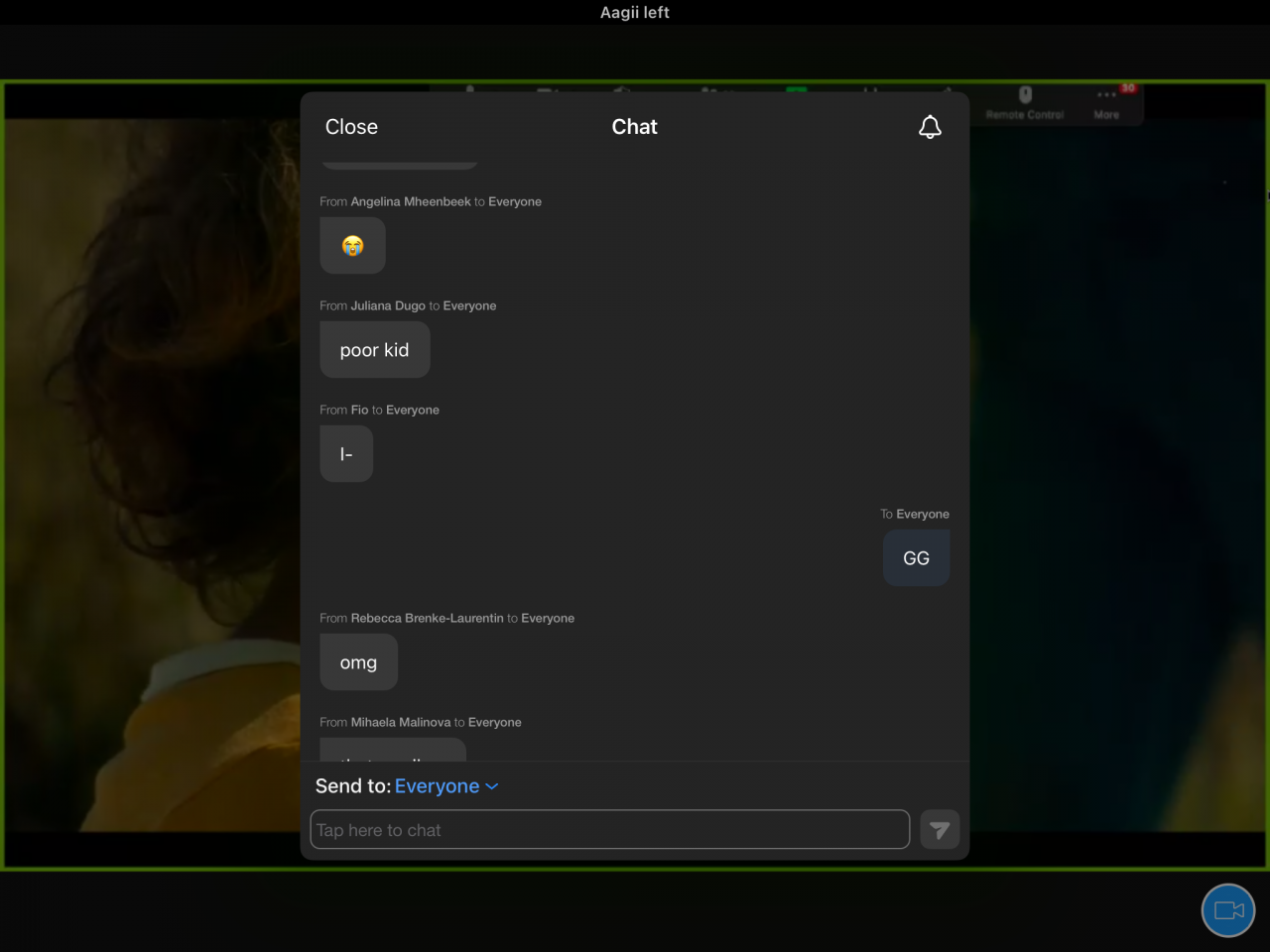The image size is (1270, 952).
Task: Open Remote Control in the meeting toolbar
Action: pos(1025,103)
